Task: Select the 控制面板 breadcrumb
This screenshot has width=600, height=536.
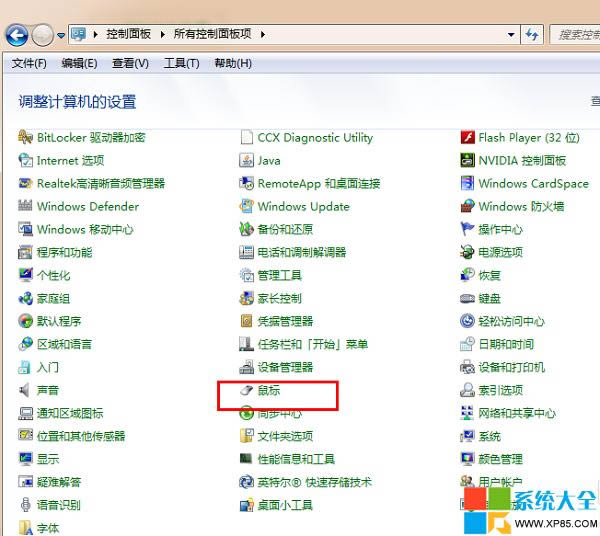Action: point(129,34)
